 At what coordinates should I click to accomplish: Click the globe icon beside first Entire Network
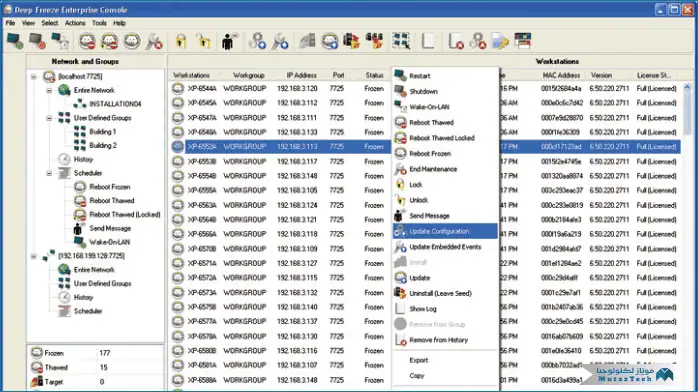click(64, 90)
